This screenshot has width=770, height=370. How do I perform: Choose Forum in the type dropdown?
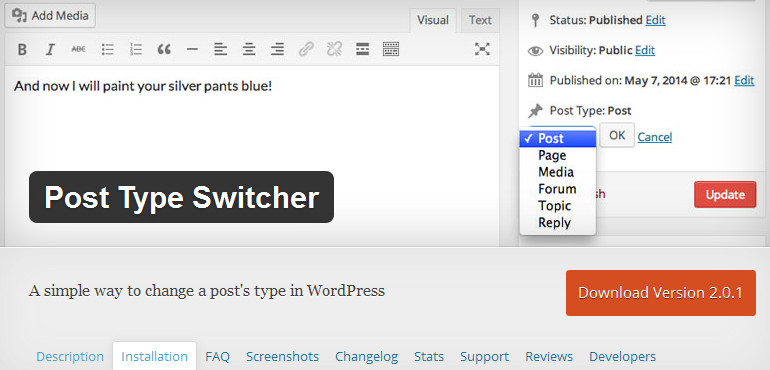557,189
